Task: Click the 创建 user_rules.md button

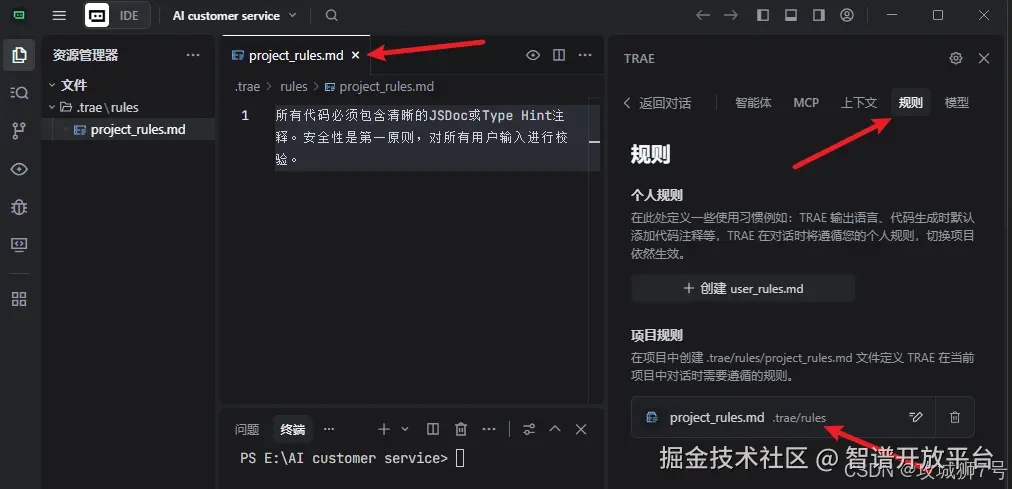Action: 743,288
